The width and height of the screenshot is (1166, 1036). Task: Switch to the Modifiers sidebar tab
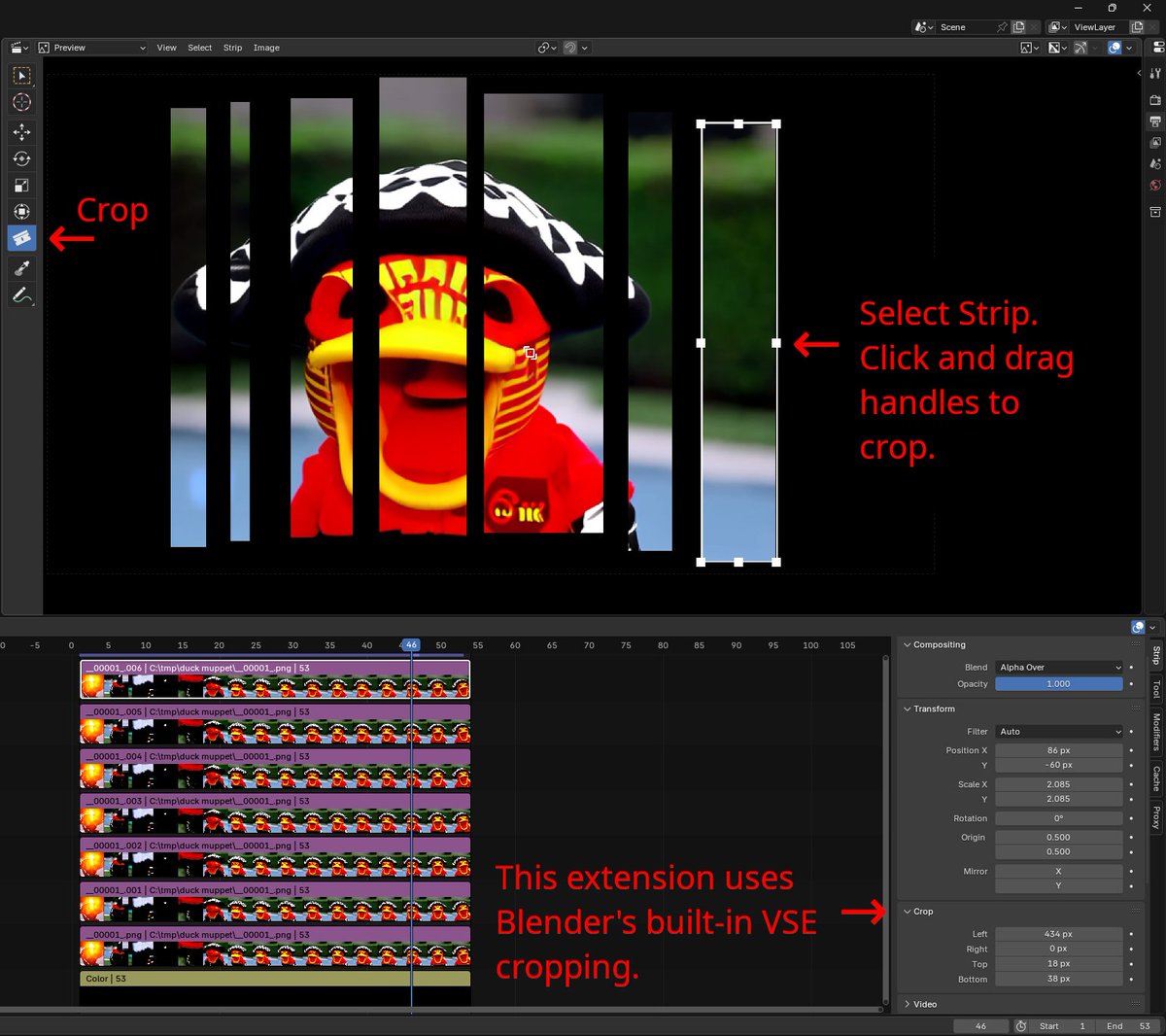[x=1156, y=732]
